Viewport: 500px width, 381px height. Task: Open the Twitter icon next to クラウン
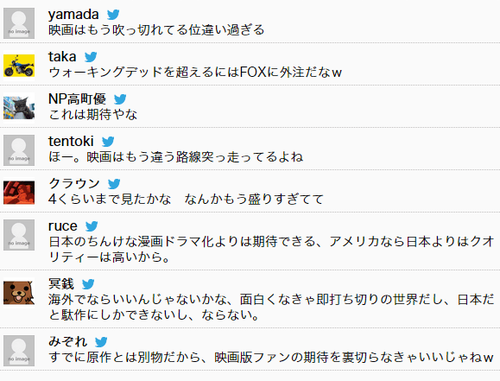coord(114,184)
